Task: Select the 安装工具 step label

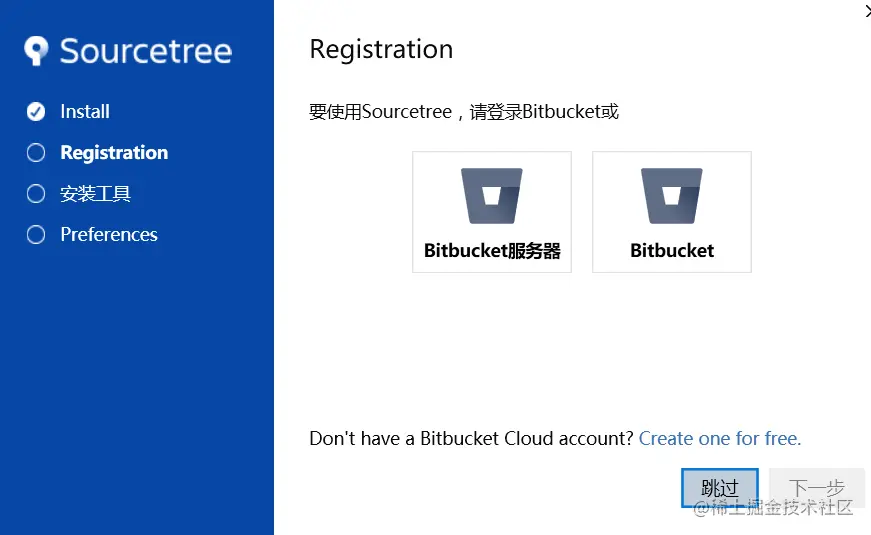Action: [x=96, y=193]
